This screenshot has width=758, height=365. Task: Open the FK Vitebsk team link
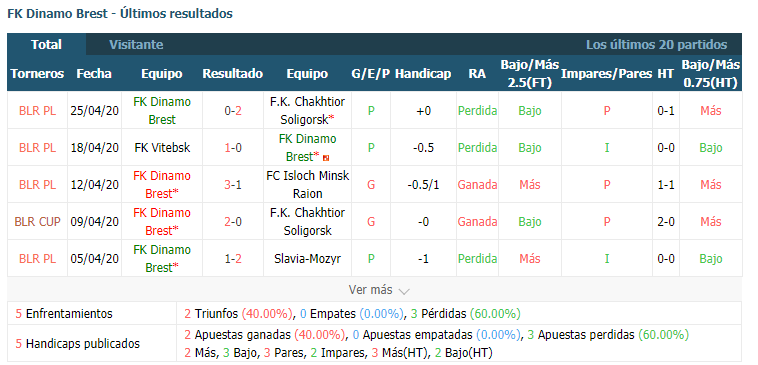tap(162, 148)
